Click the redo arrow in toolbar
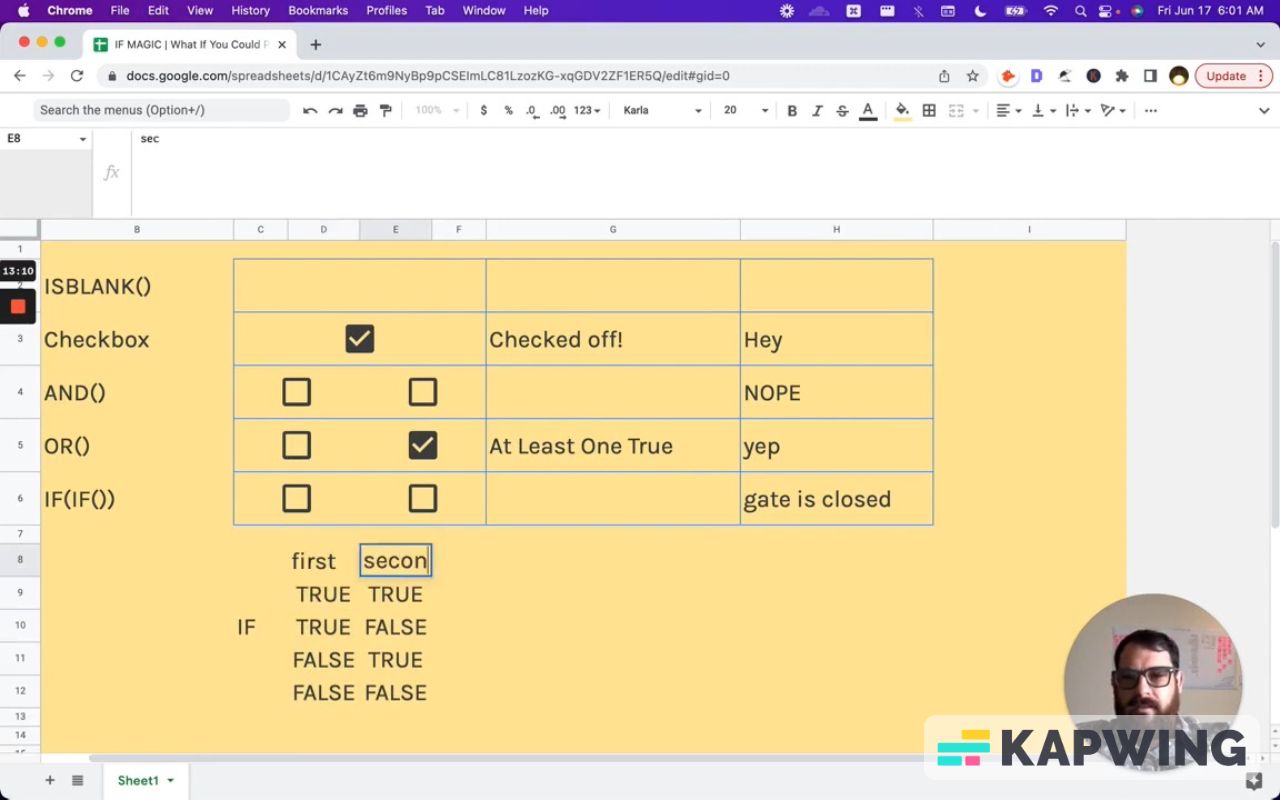1280x800 pixels. coord(336,110)
